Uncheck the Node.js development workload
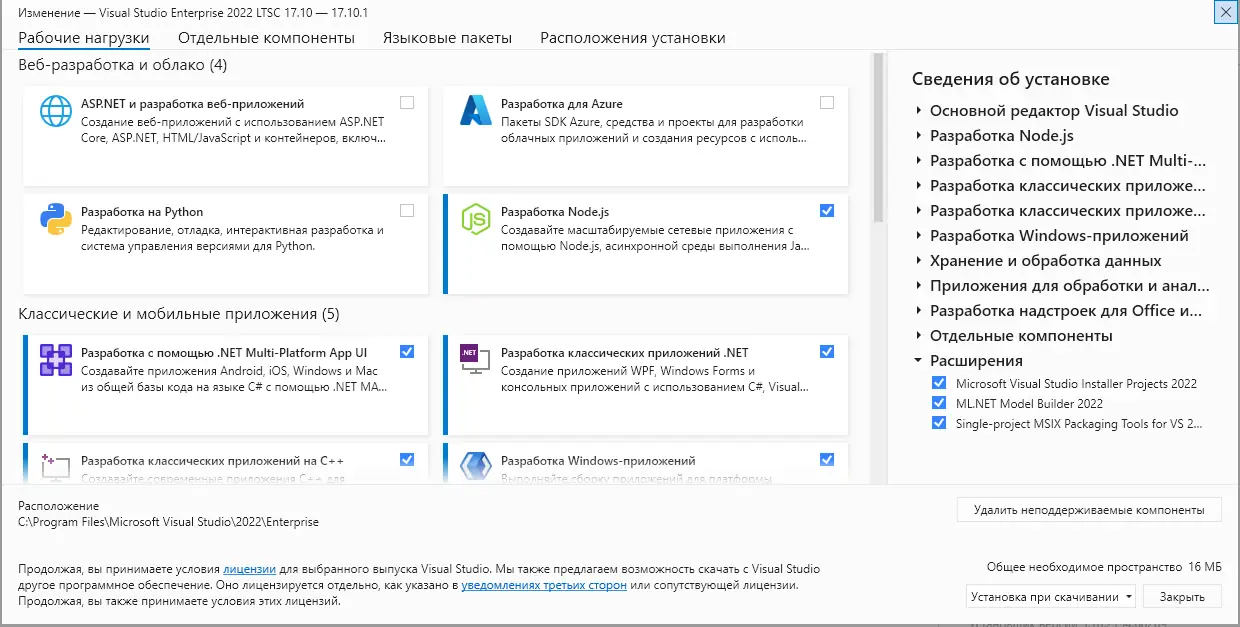 point(826,211)
